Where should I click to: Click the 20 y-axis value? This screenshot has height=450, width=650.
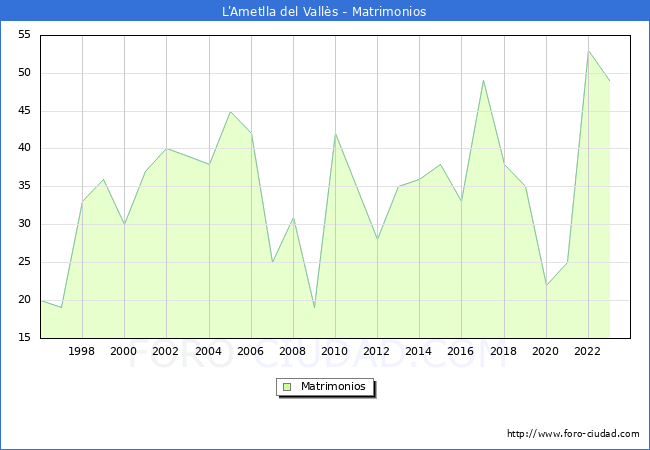25,300
